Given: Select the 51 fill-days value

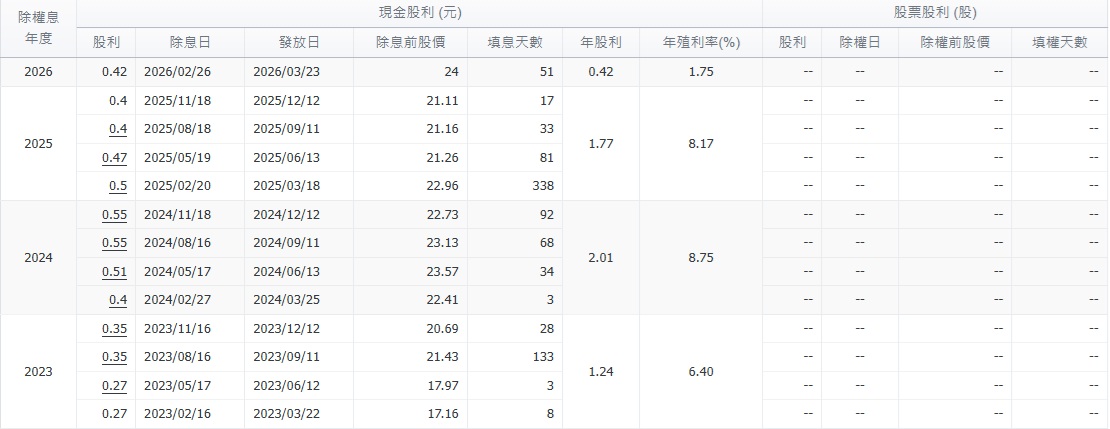Looking at the screenshot, I should [x=547, y=72].
